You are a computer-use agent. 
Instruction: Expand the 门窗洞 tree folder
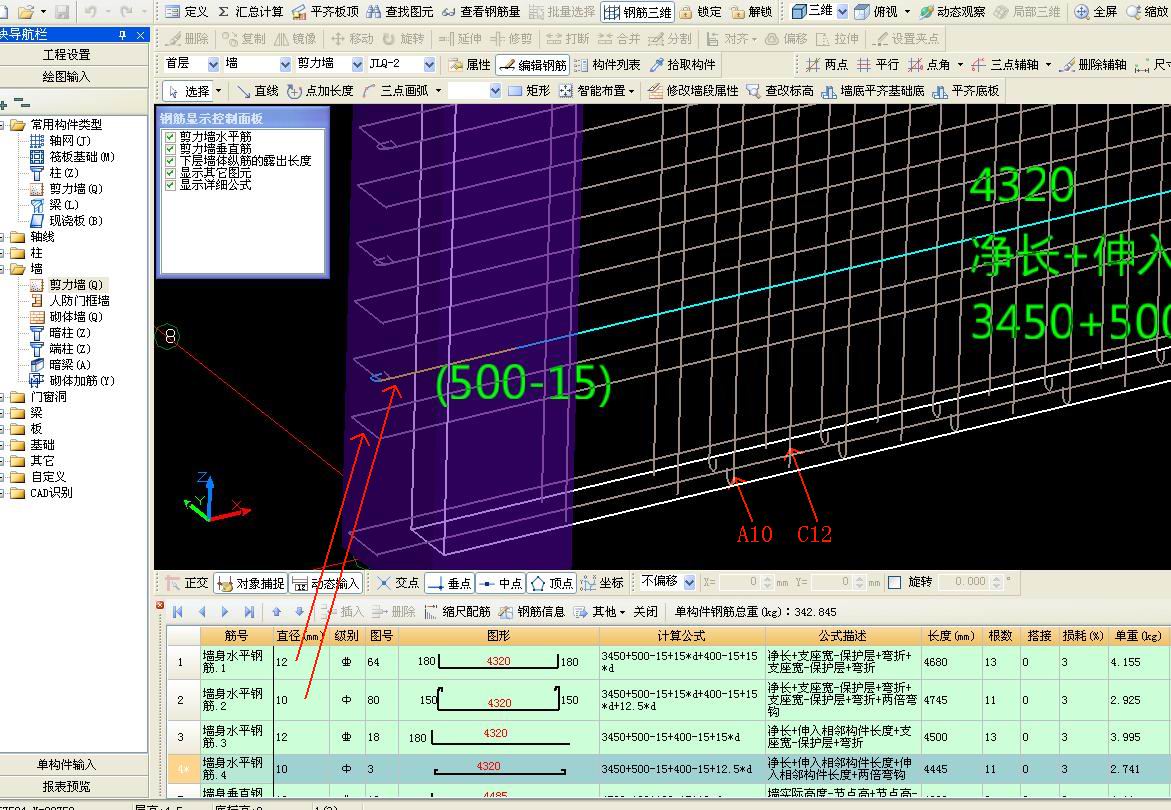(3, 396)
